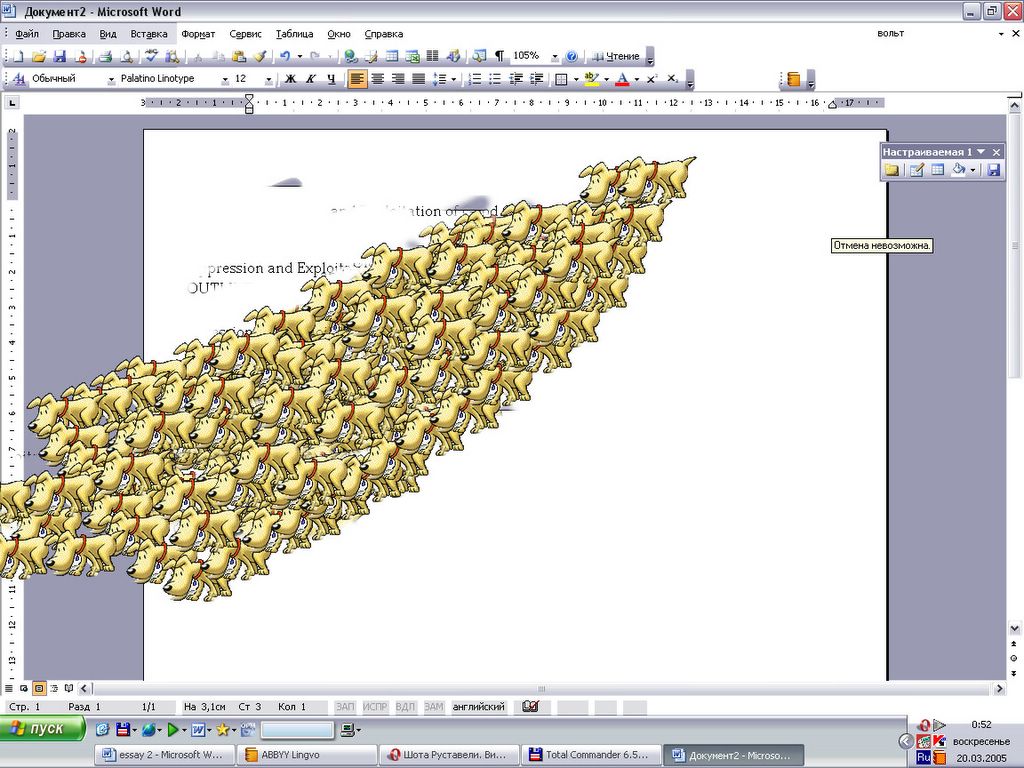
Task: Toggle show paragraph marks (¶)
Action: (x=500, y=57)
